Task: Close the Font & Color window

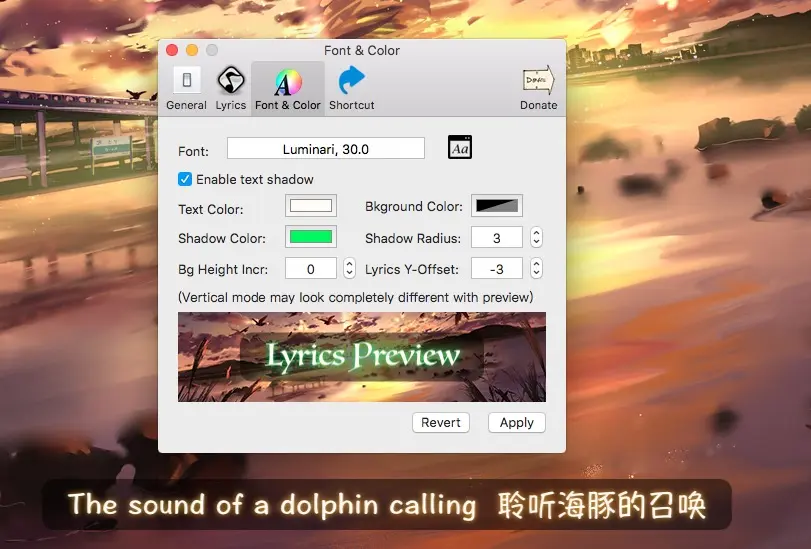Action: [x=172, y=50]
